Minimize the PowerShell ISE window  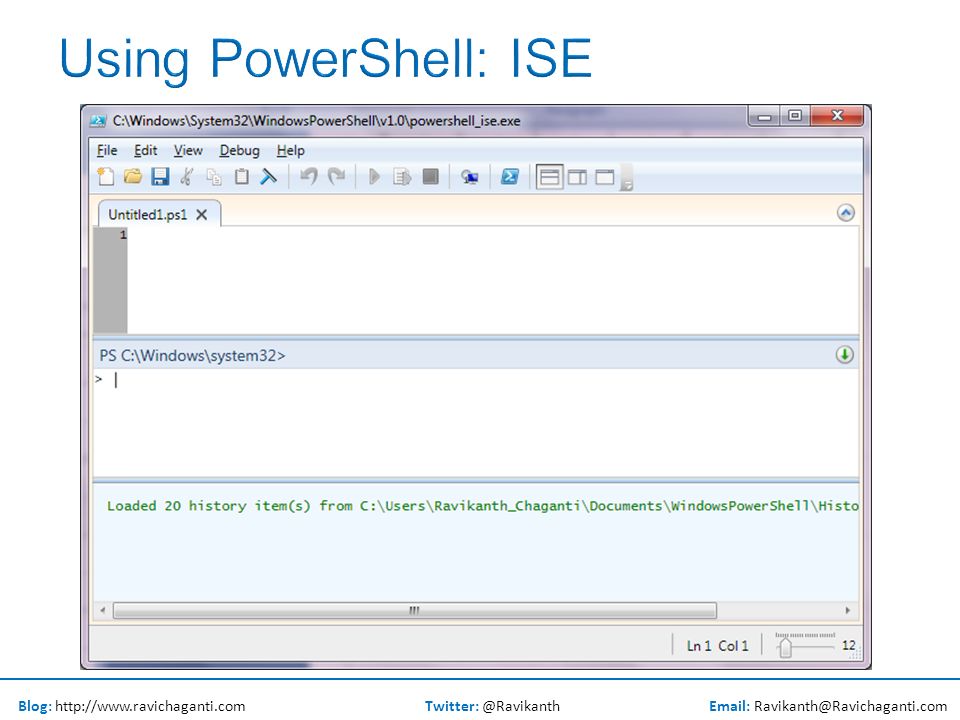click(x=764, y=116)
